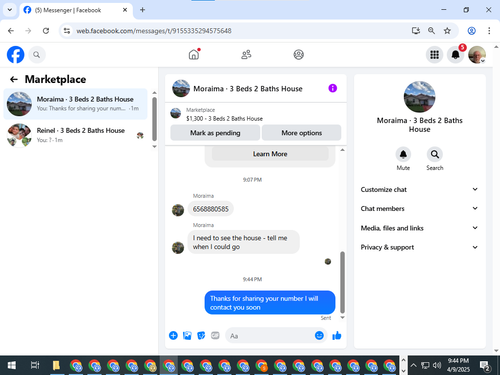Viewport: 500px width, 375px height.
Task: Show hidden system tray icons
Action: 413,366
